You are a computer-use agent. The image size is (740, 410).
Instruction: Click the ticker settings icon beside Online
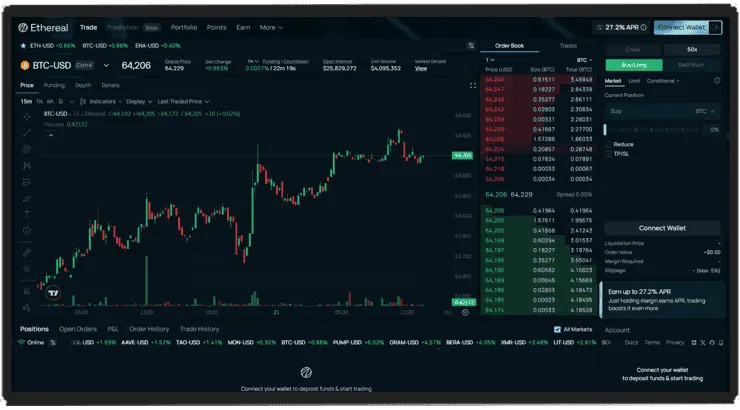pyautogui.click(x=52, y=343)
